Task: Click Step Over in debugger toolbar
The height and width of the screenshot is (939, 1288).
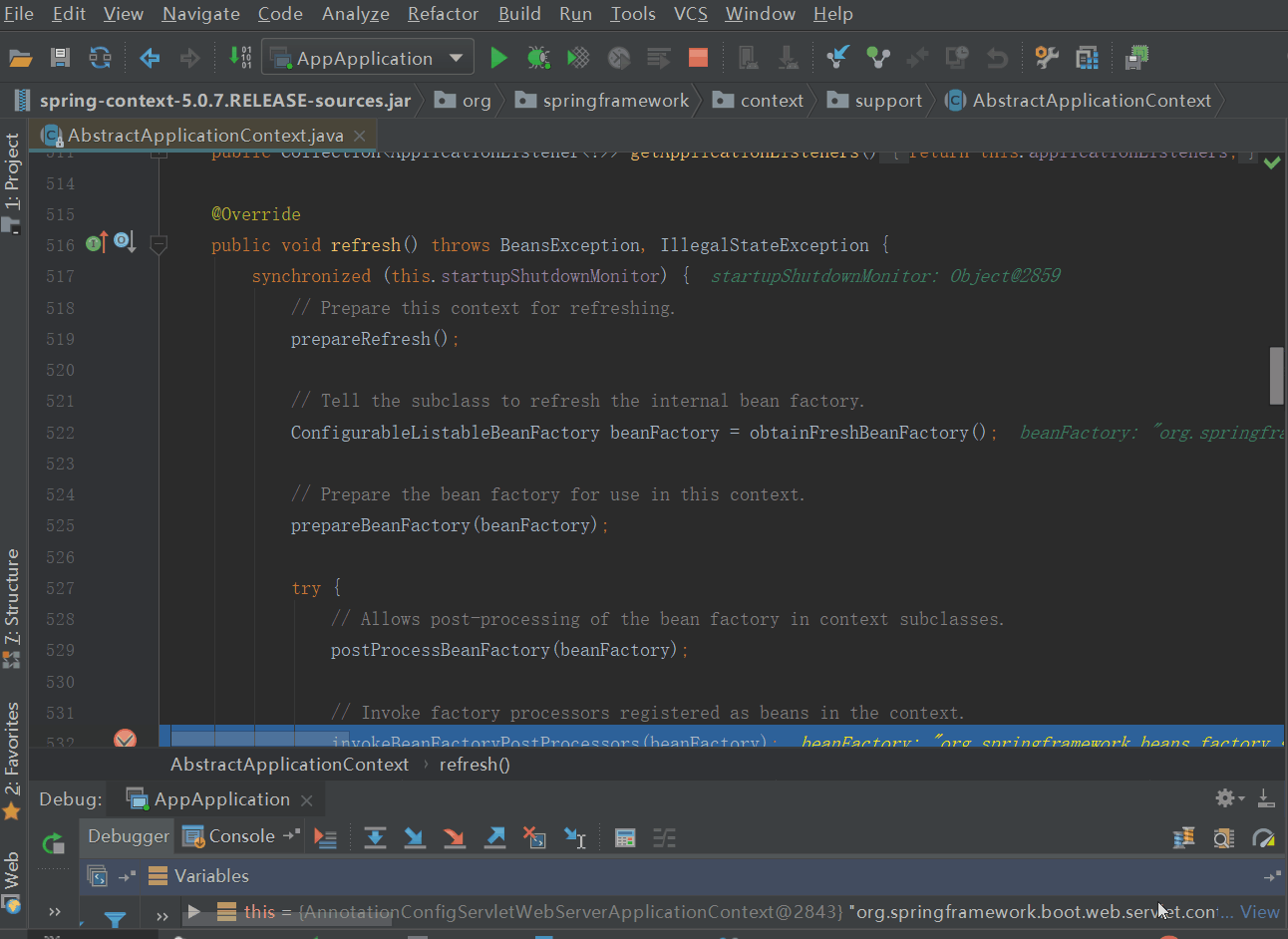Action: [375, 837]
